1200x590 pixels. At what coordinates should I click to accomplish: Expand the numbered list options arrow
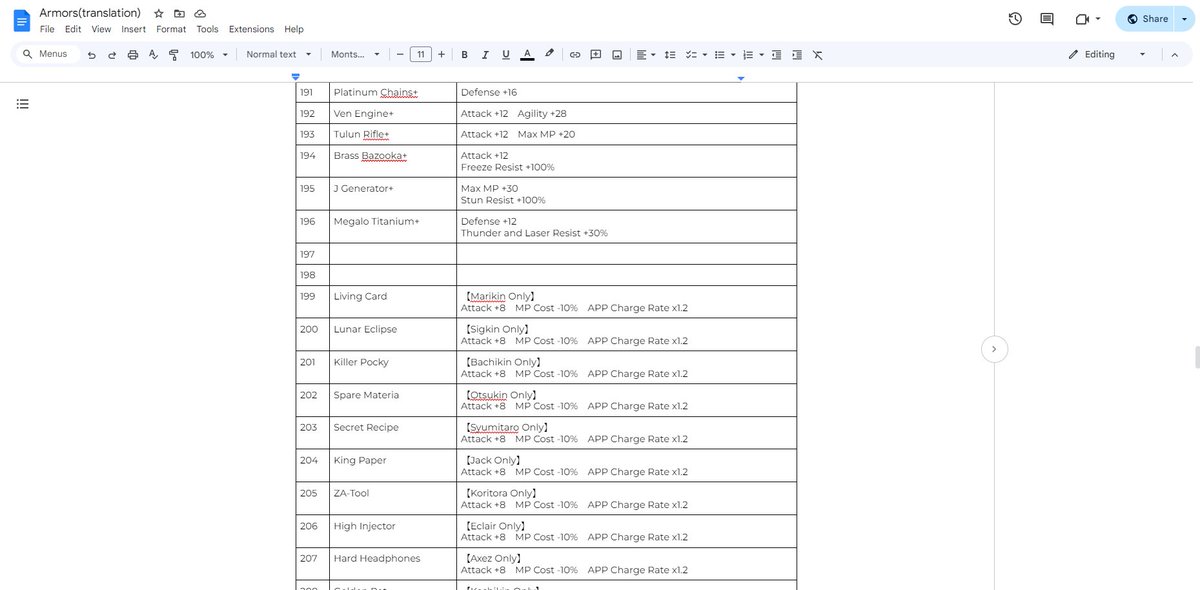point(762,55)
